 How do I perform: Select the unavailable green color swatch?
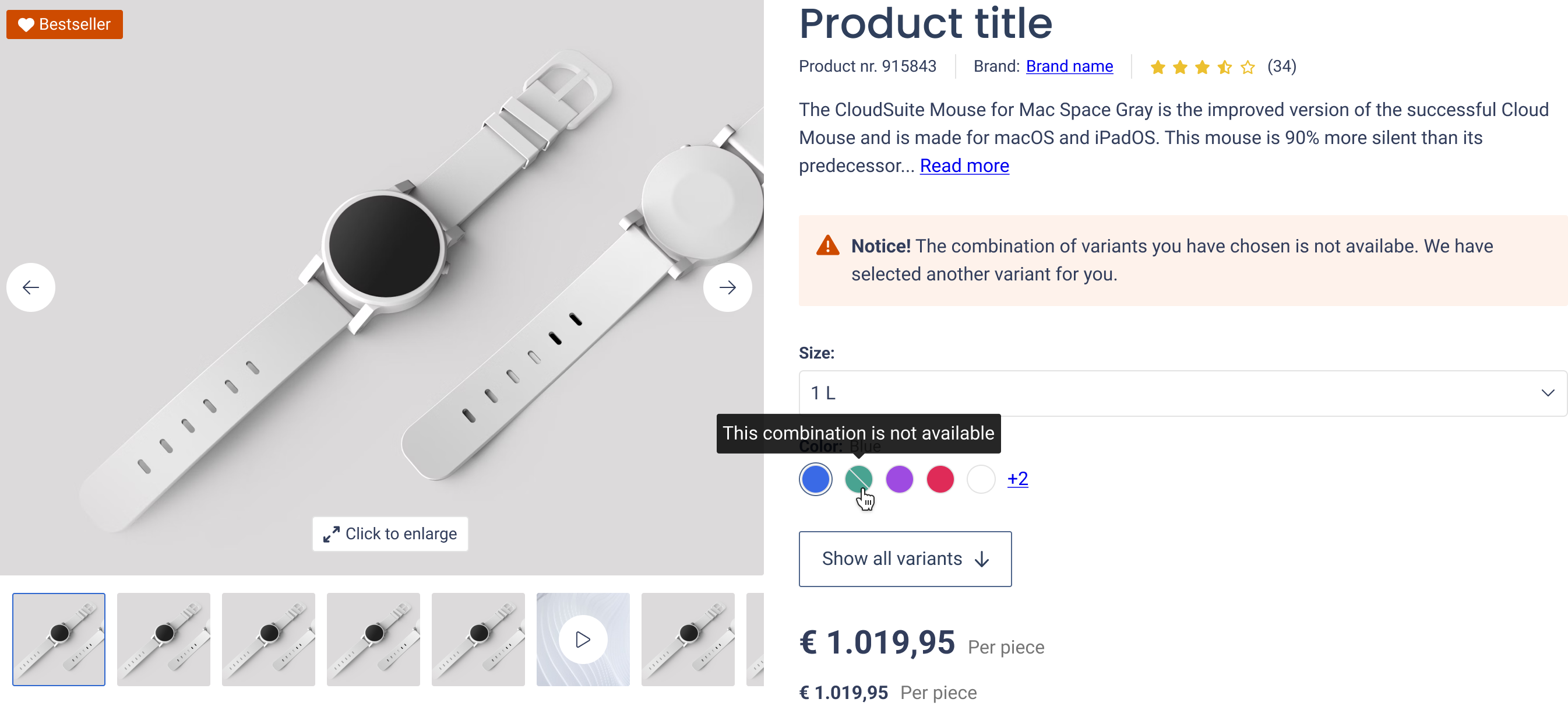(x=858, y=479)
